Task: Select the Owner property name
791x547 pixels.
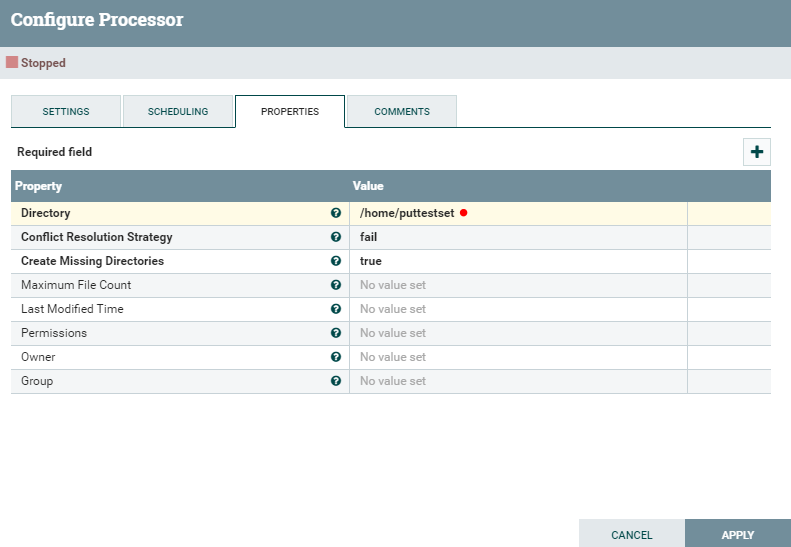Action: tap(38, 357)
